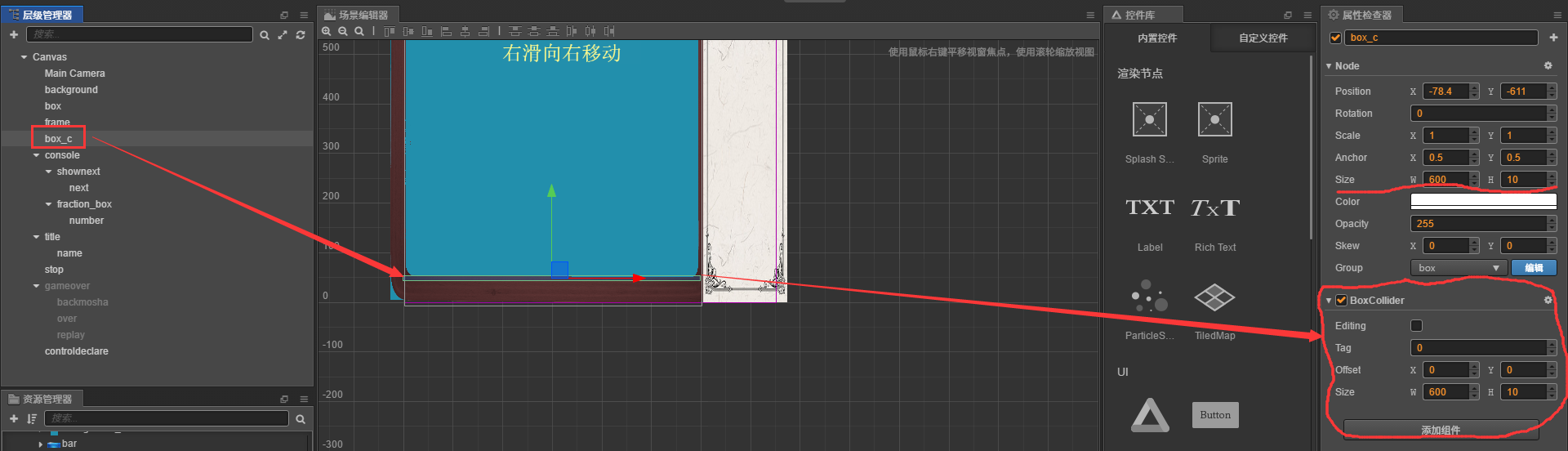Change asset sort order icon
Screen dimensions: 1568x451
[32, 418]
